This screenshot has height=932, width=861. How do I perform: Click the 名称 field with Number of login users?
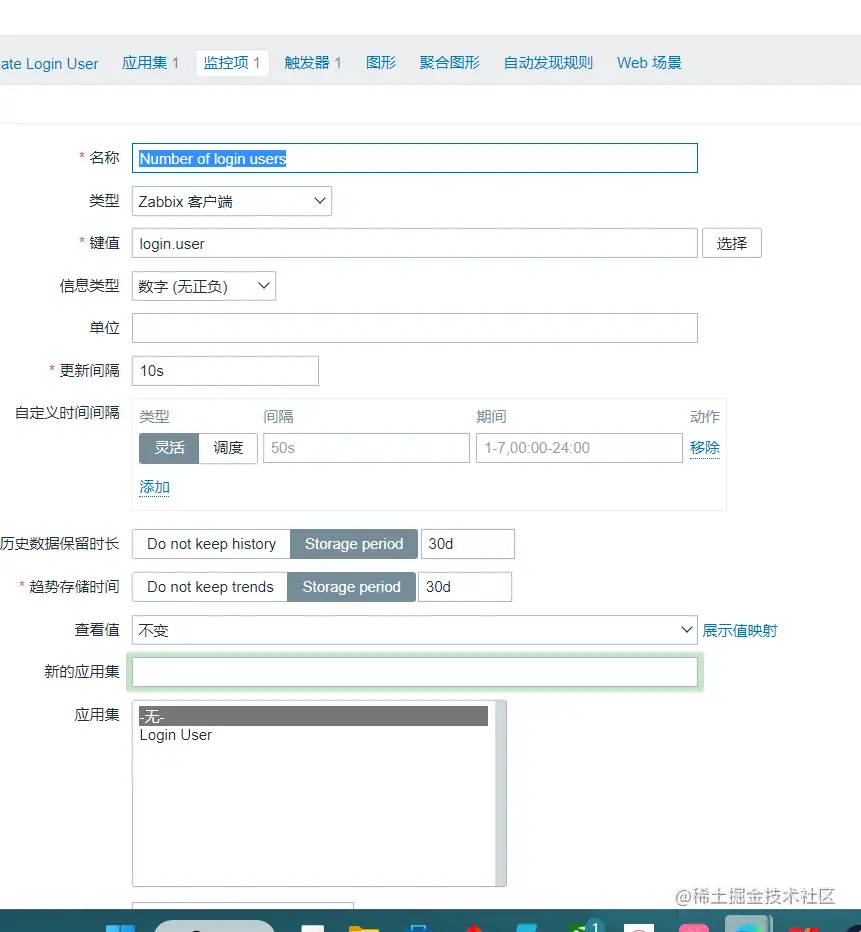pyautogui.click(x=415, y=158)
